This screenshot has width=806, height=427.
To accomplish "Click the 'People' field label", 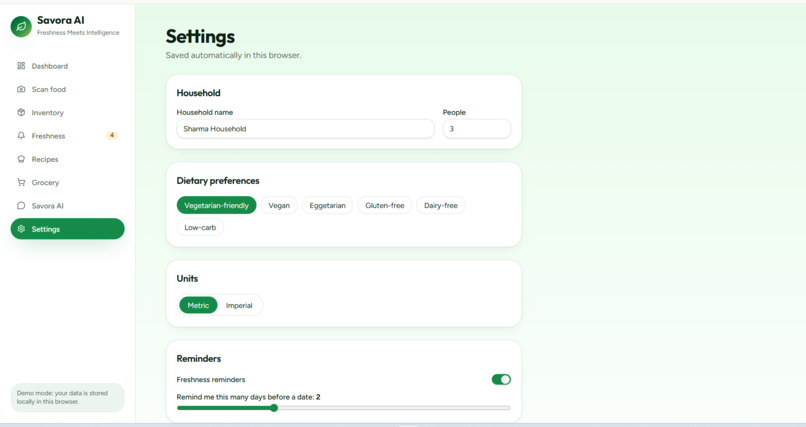I will (x=454, y=112).
